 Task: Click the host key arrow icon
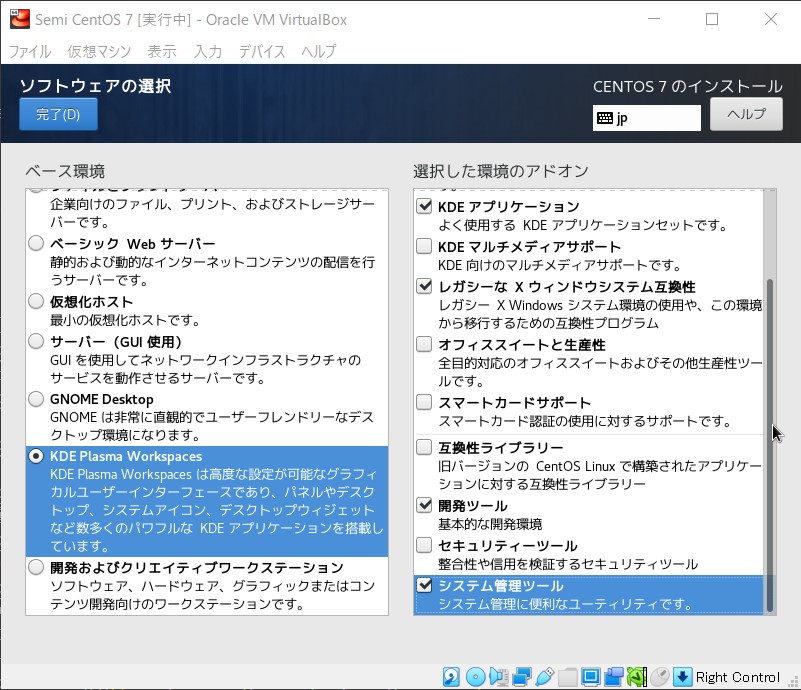(x=682, y=677)
